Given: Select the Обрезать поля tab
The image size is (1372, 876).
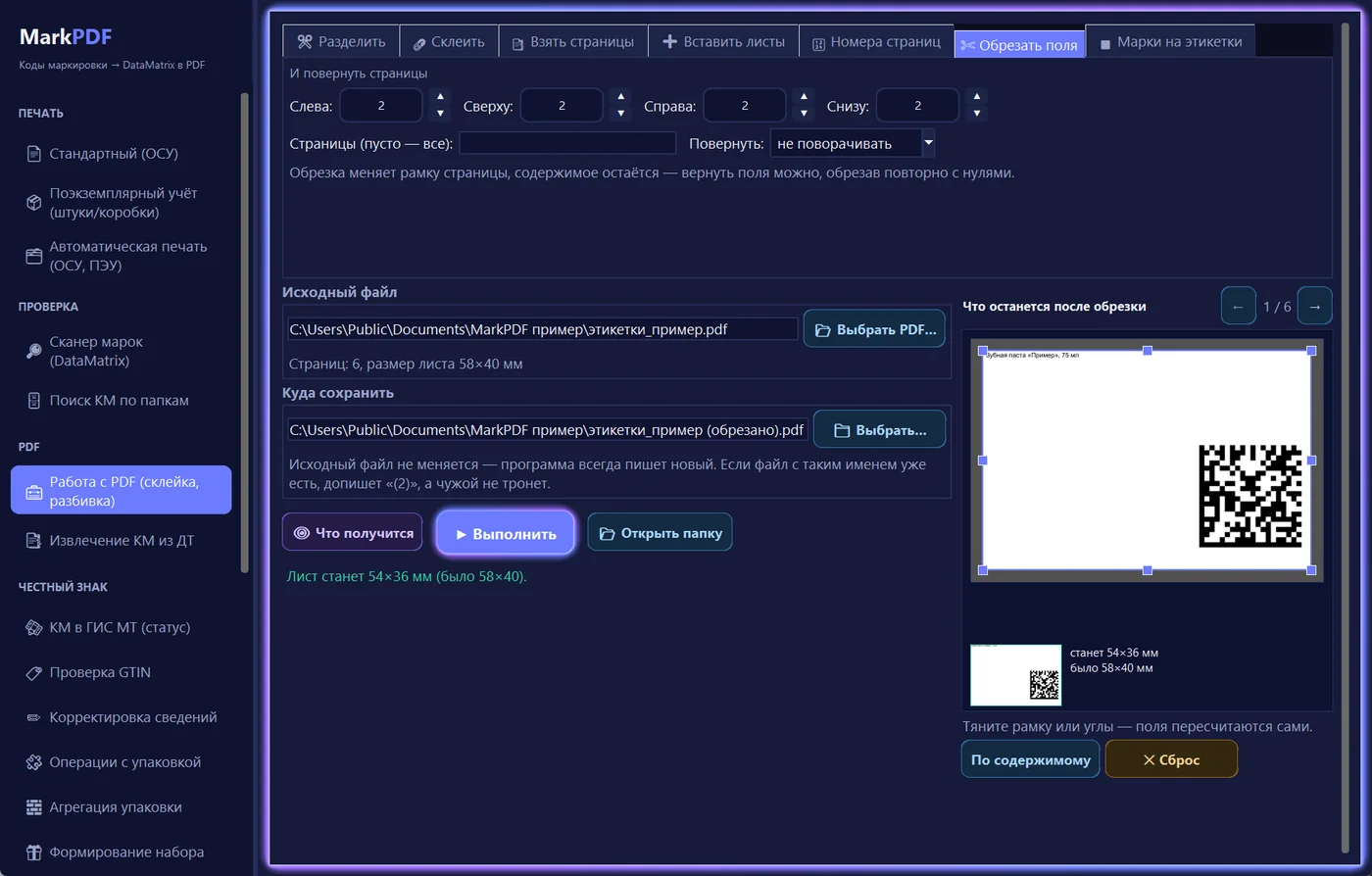Looking at the screenshot, I should coord(1019,45).
